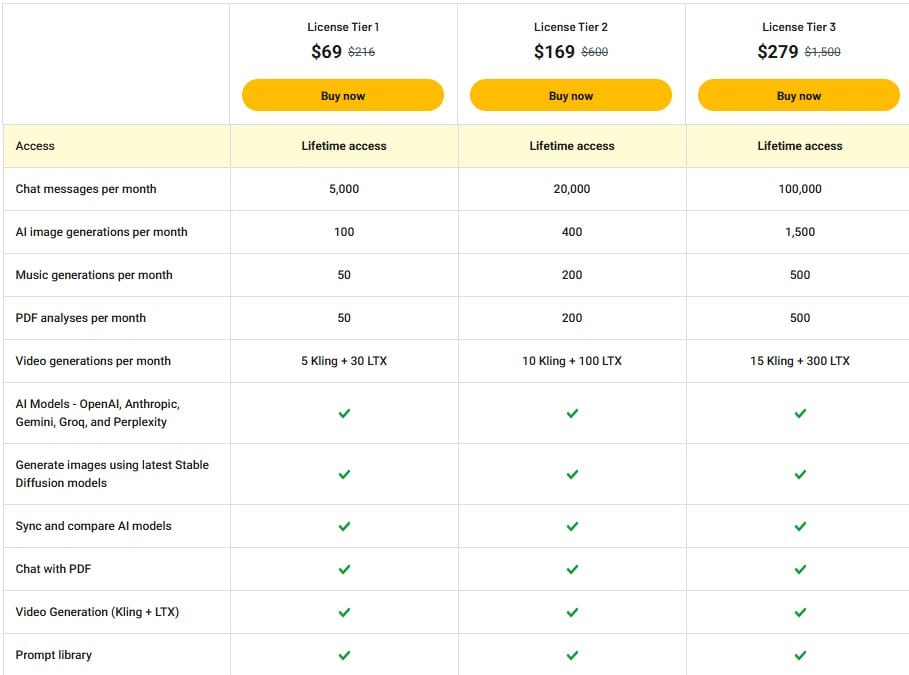
Task: Click the AI Models checkmark under Tier 2
Action: point(572,412)
